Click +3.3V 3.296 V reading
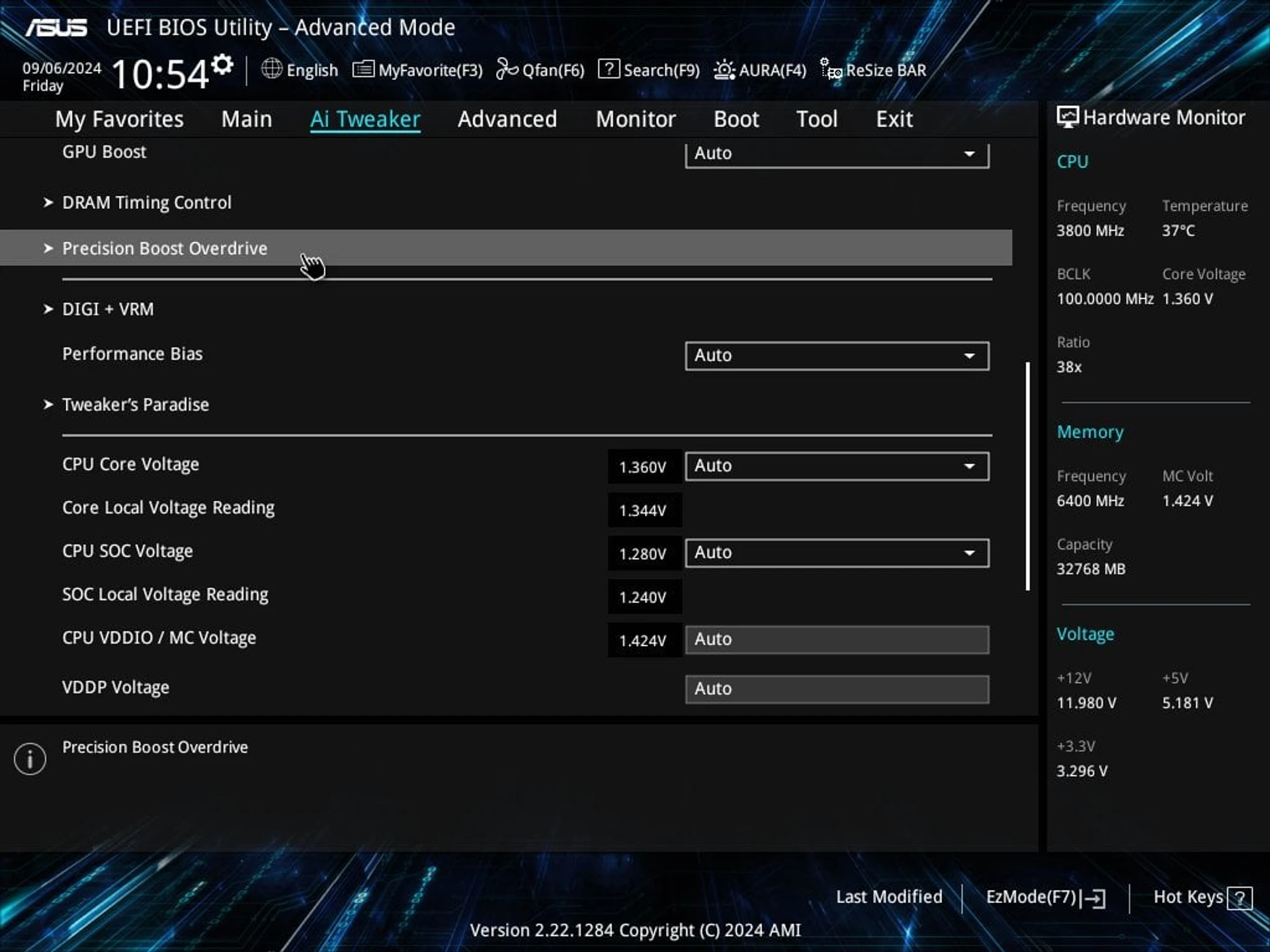 (x=1082, y=771)
